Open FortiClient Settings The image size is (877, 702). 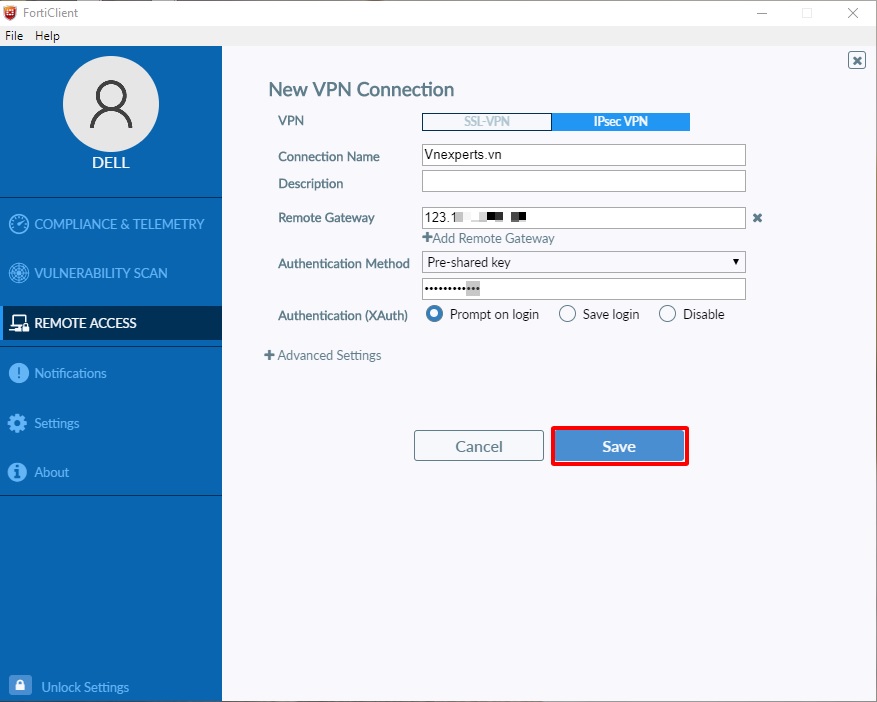[55, 423]
